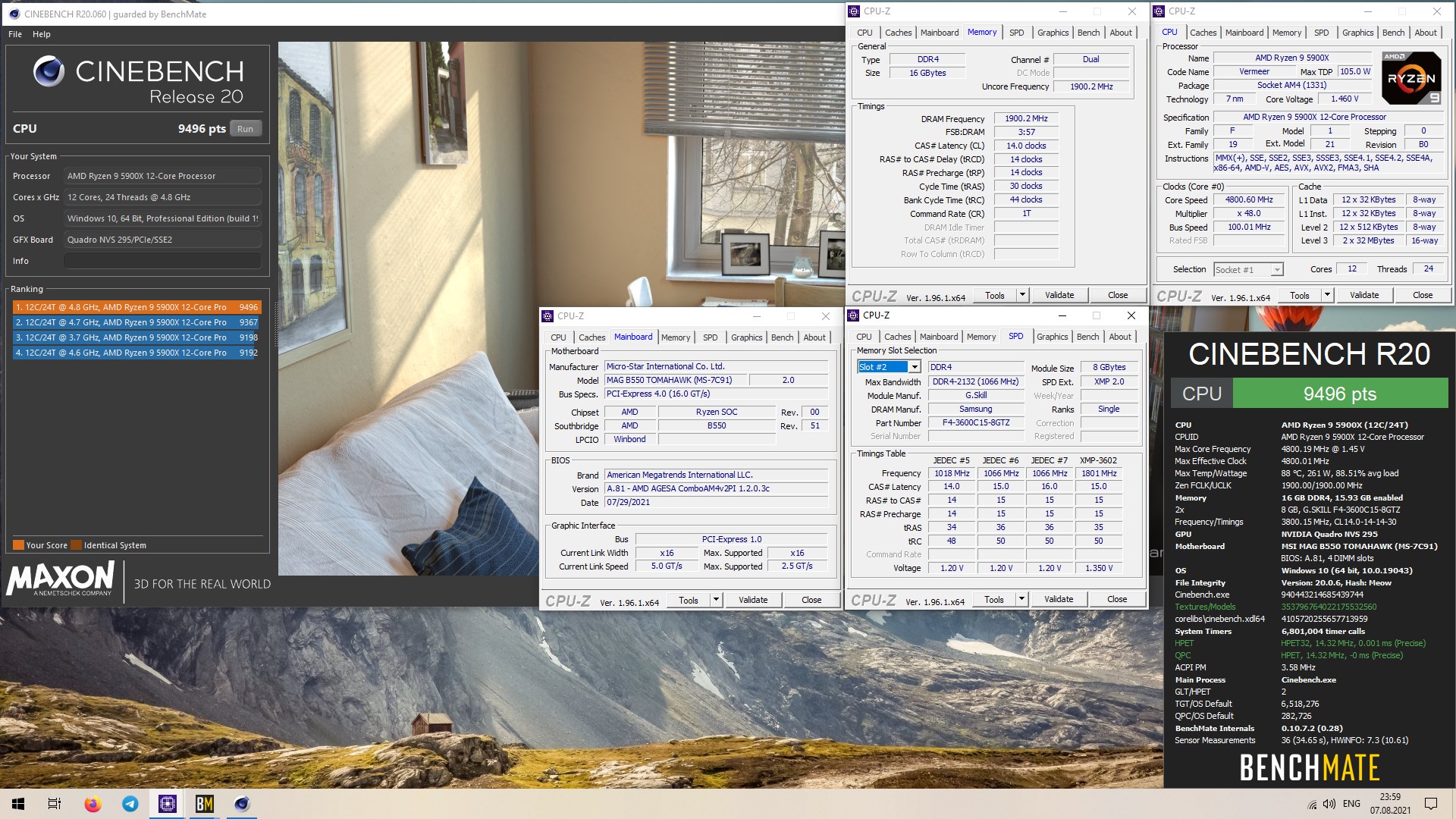This screenshot has width=1456, height=819.
Task: Click Close in CPU-Z Mainboard window
Action: (811, 600)
